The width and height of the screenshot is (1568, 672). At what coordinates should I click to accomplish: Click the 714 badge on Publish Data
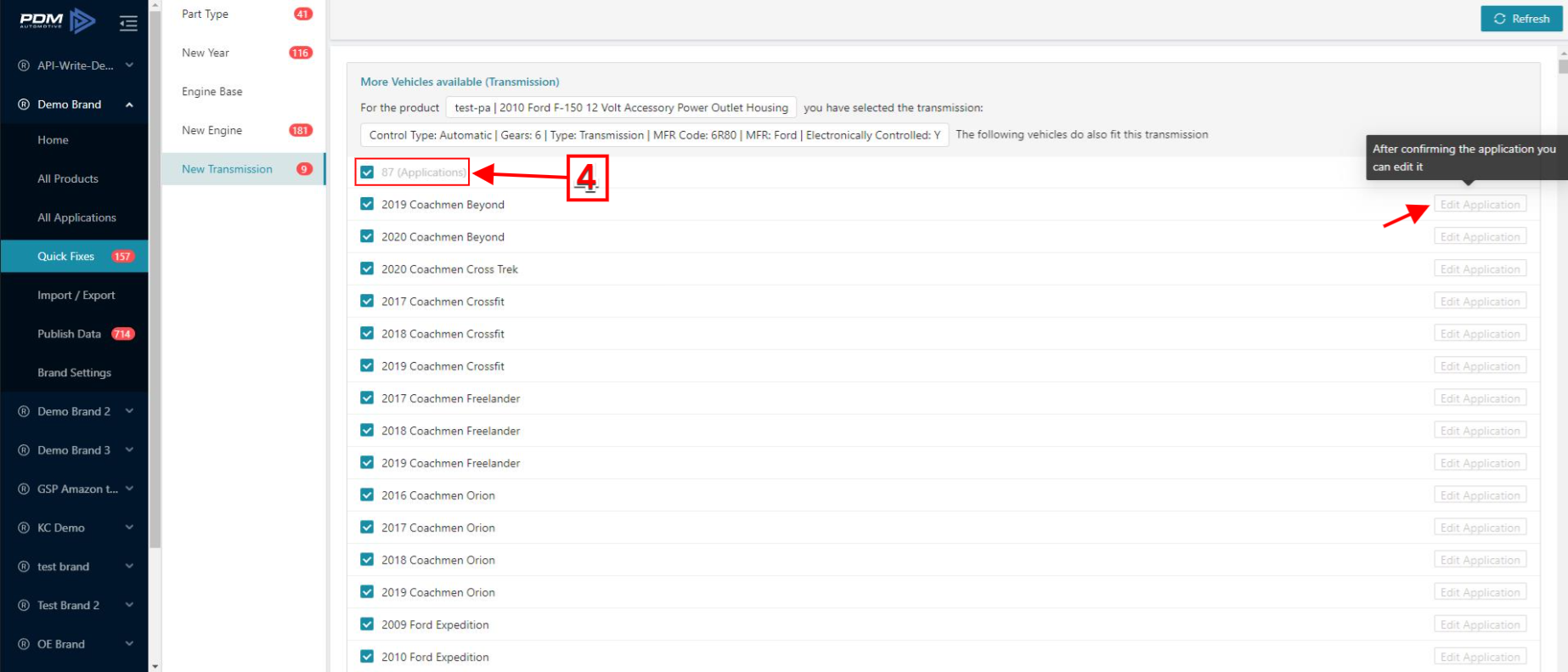(x=122, y=334)
